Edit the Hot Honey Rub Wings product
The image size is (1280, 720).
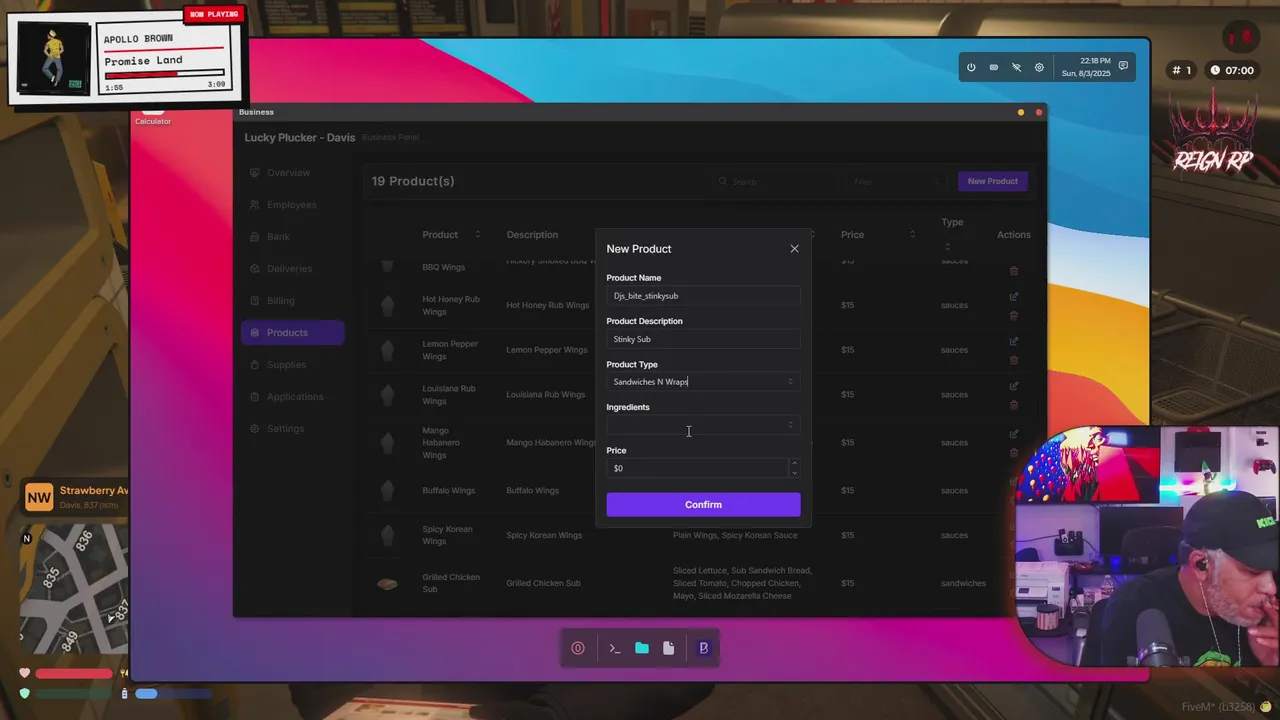tap(1014, 296)
